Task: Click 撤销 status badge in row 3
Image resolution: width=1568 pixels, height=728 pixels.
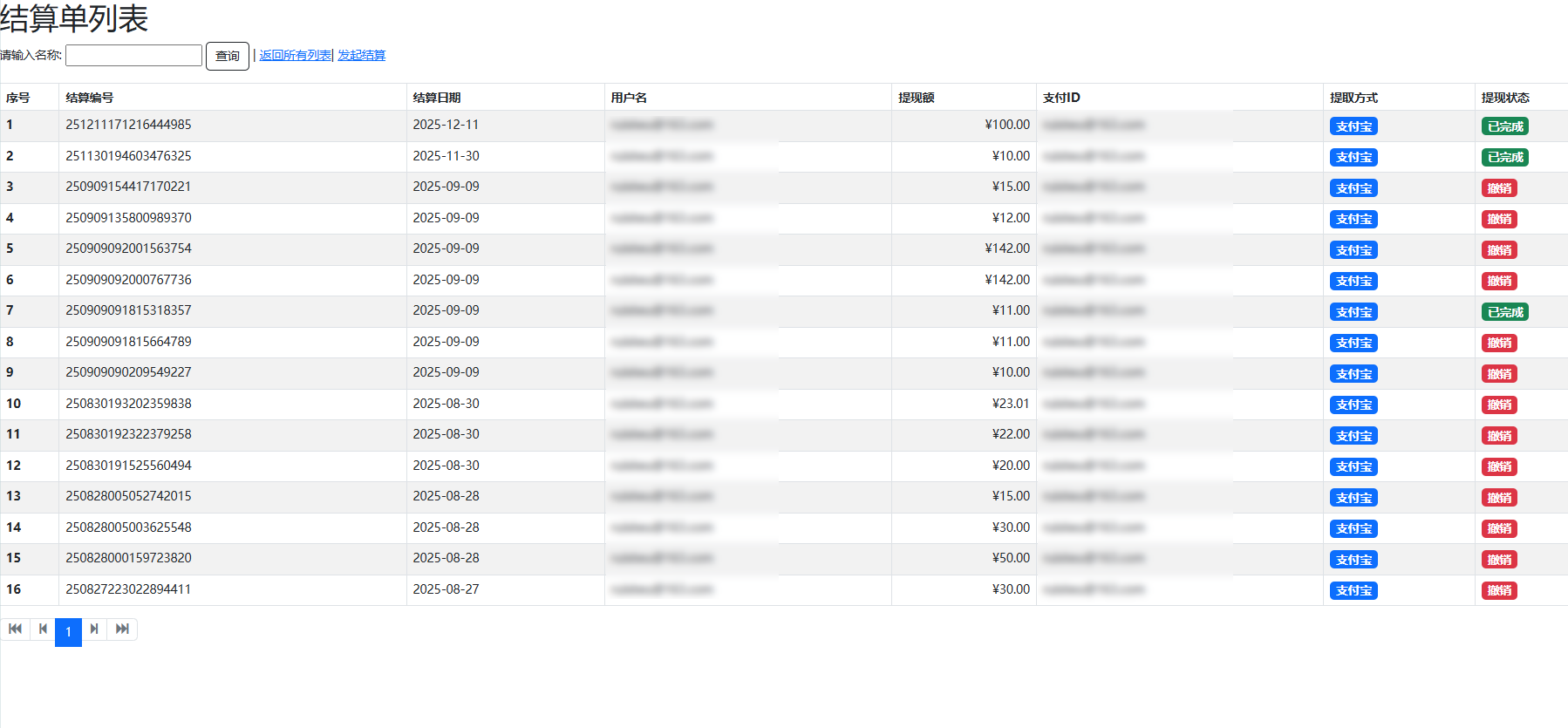Action: coord(1499,188)
